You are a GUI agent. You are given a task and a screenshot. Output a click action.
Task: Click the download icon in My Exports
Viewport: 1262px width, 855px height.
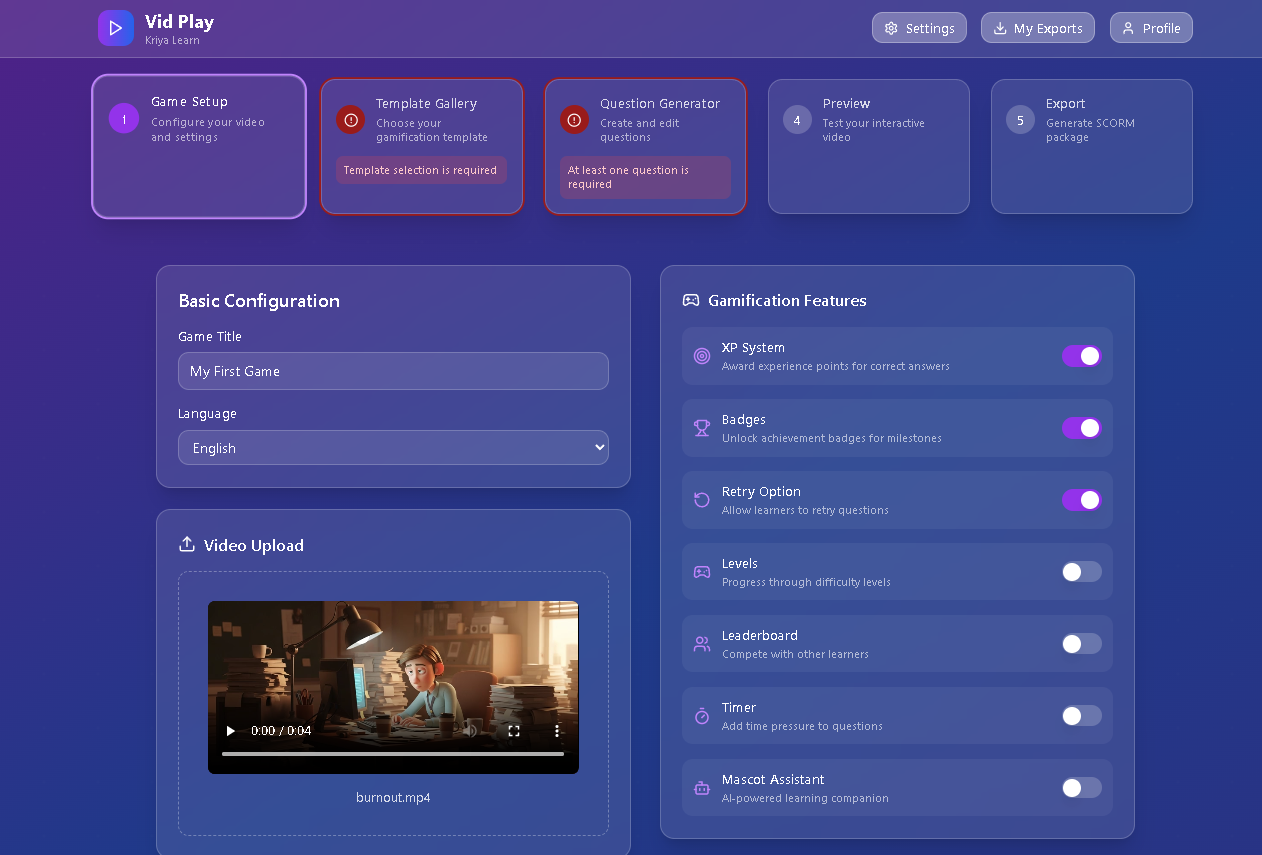pos(1000,28)
